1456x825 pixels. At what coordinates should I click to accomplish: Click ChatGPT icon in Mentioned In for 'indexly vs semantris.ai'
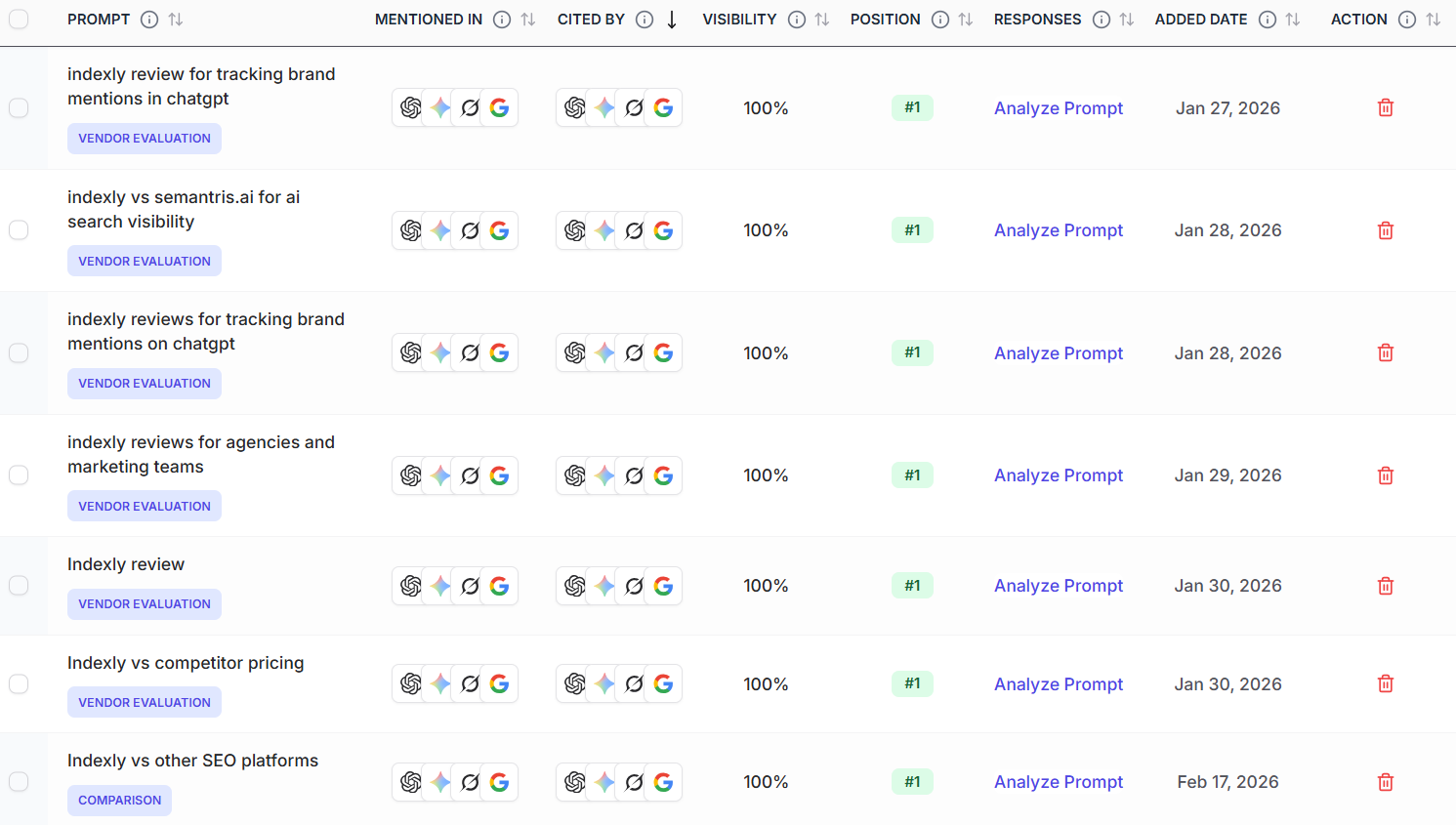(x=411, y=230)
